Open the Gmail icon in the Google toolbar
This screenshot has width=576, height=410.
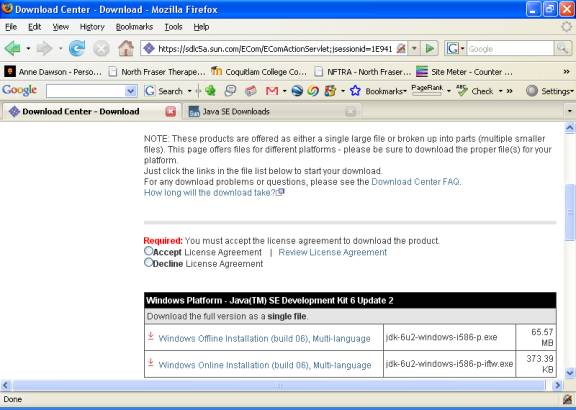[271, 91]
